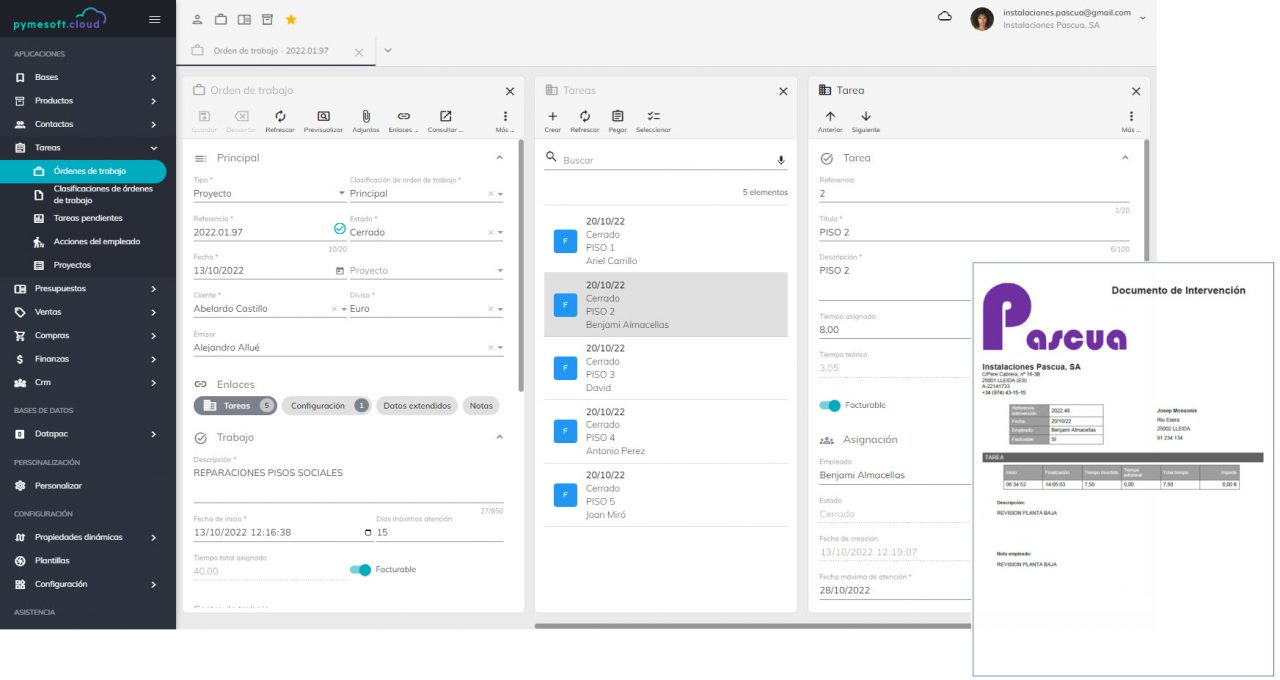Toggle the hamburger sidebar menu
The image size is (1280, 680).
pyautogui.click(x=154, y=19)
